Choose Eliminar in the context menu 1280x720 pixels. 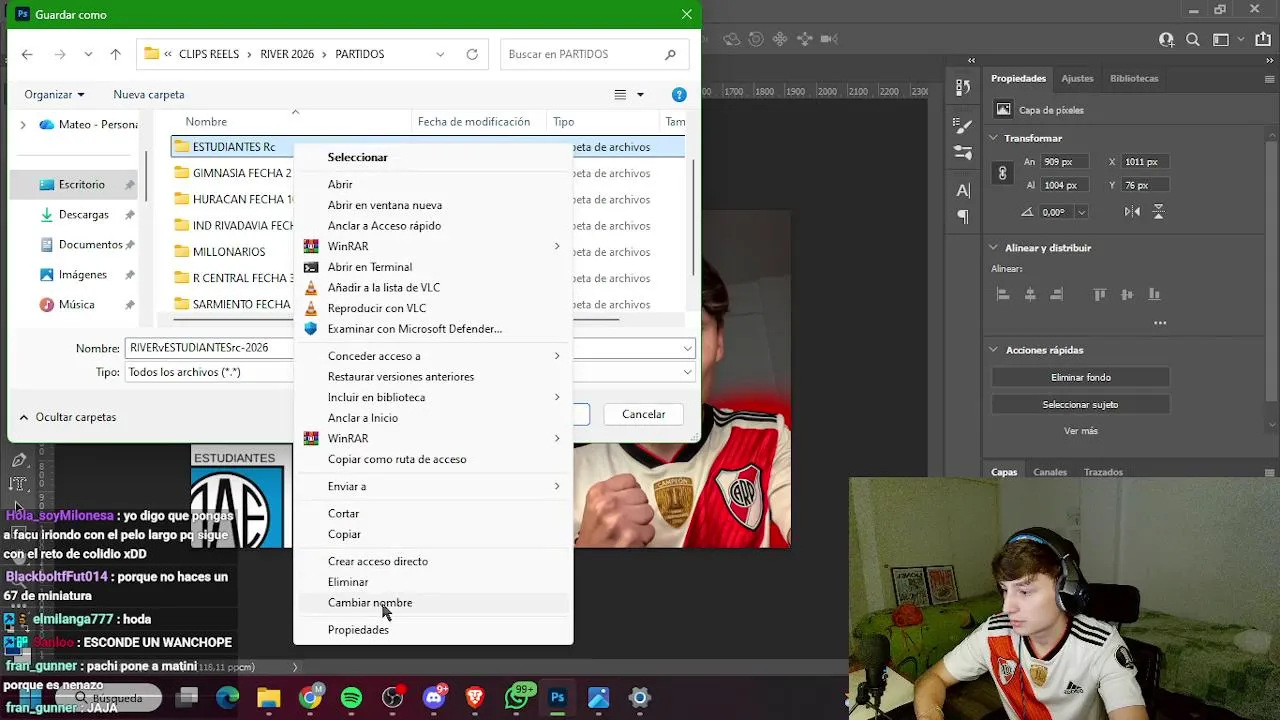click(x=433, y=582)
